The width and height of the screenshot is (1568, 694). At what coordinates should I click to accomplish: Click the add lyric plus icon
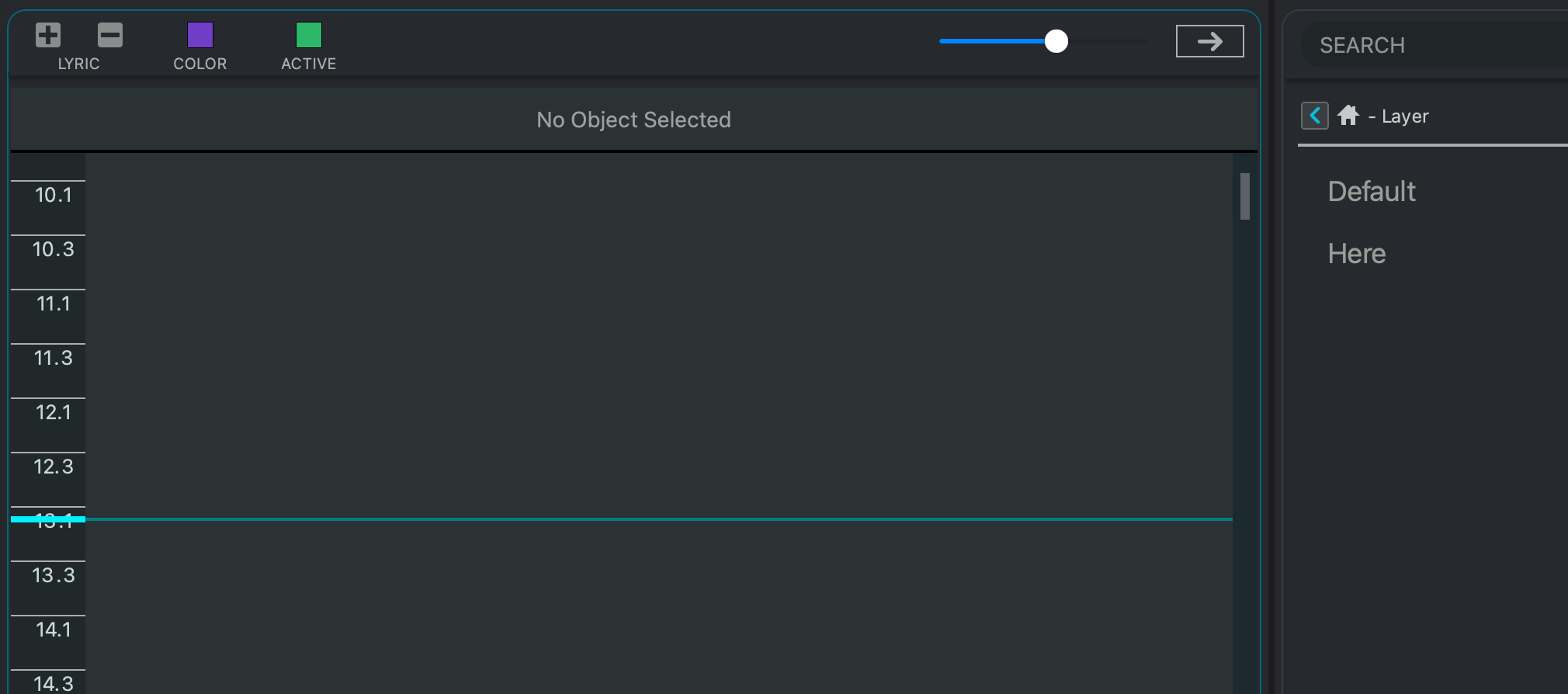click(x=48, y=35)
